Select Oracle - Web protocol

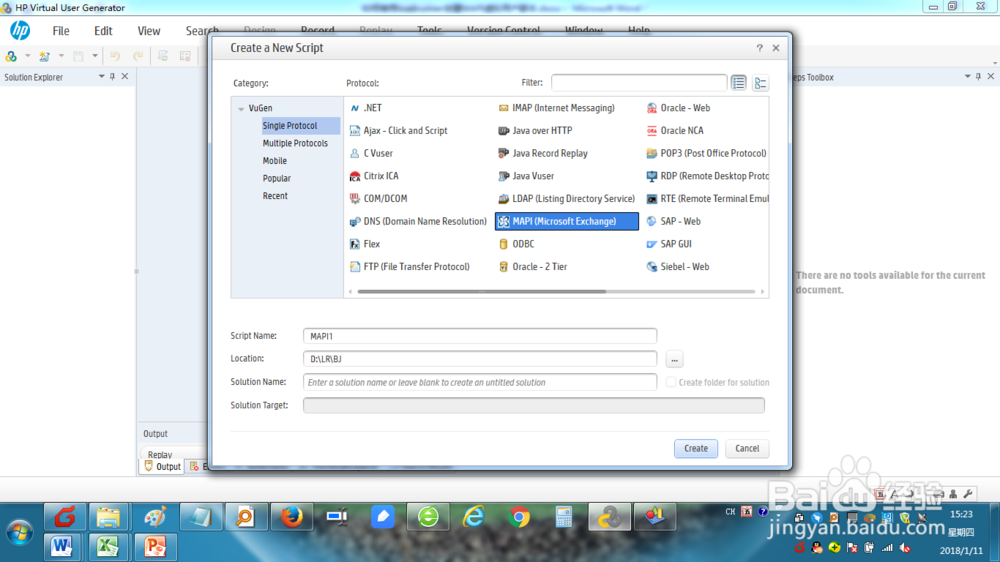point(679,108)
